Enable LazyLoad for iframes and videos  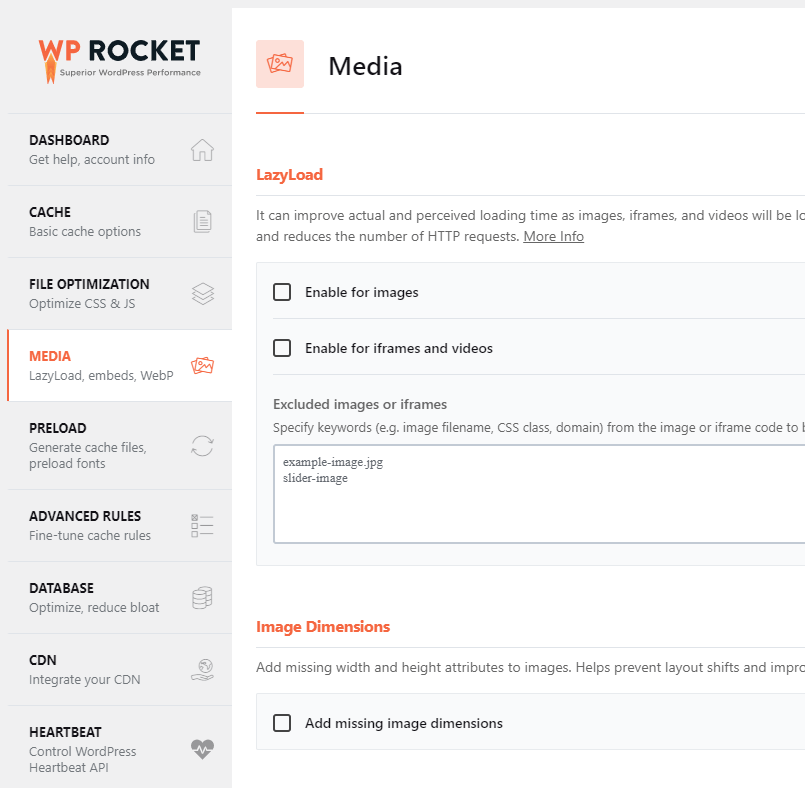pos(282,348)
